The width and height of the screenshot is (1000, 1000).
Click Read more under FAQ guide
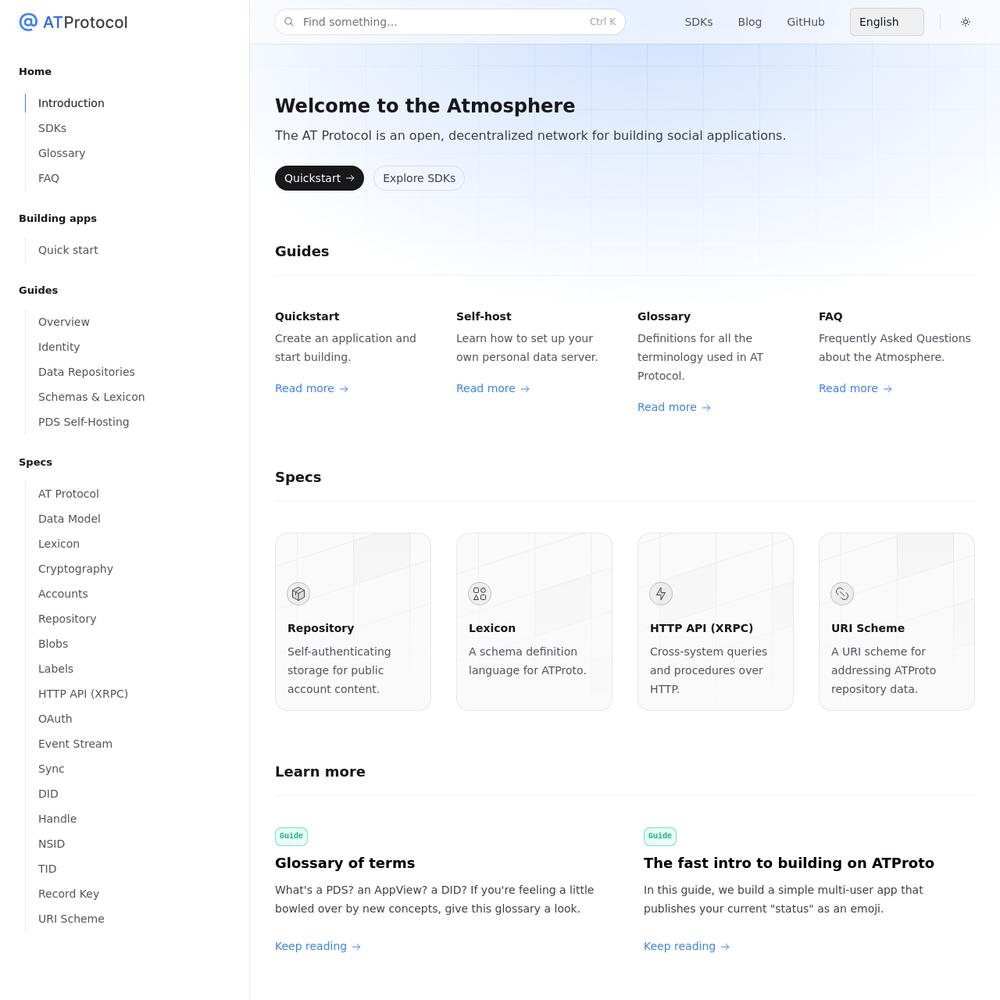click(855, 388)
